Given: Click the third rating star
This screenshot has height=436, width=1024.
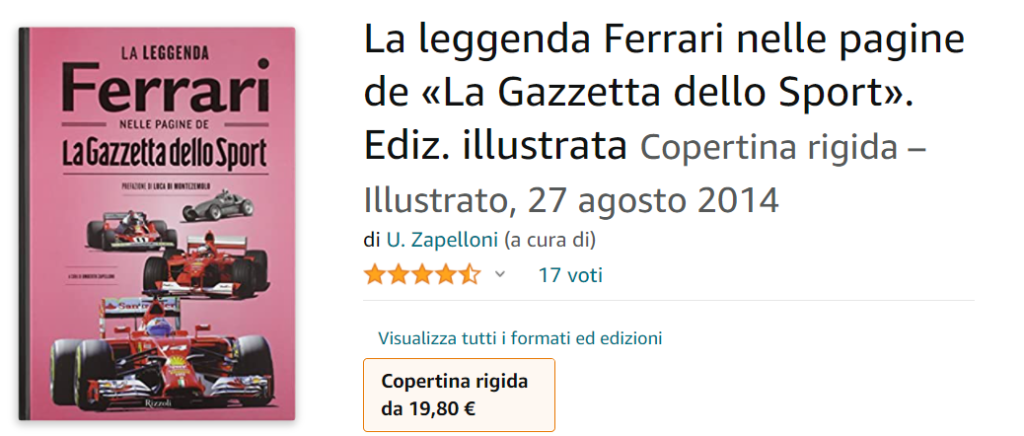Looking at the screenshot, I should click(x=422, y=275).
